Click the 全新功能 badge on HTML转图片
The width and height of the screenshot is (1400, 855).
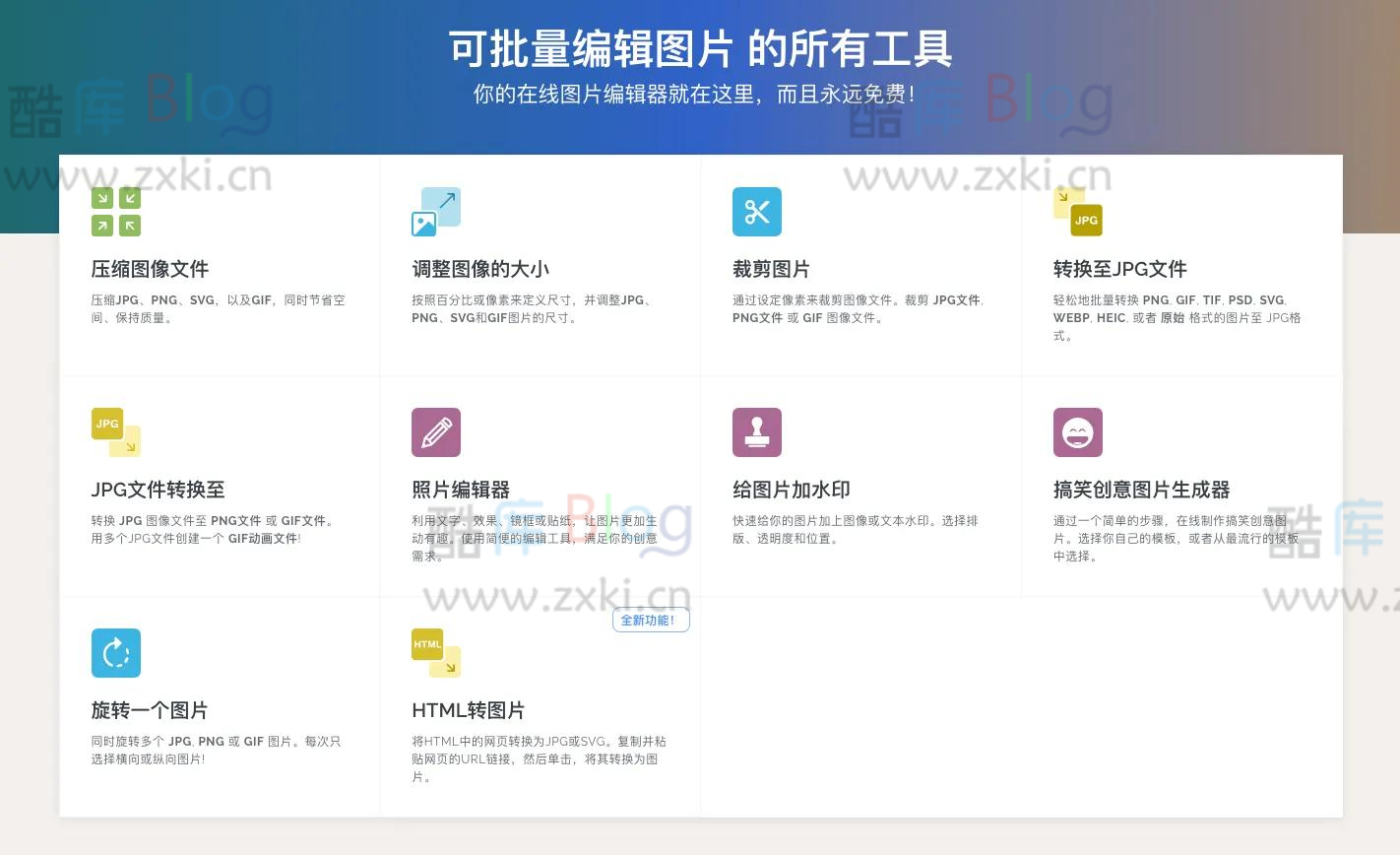651,620
